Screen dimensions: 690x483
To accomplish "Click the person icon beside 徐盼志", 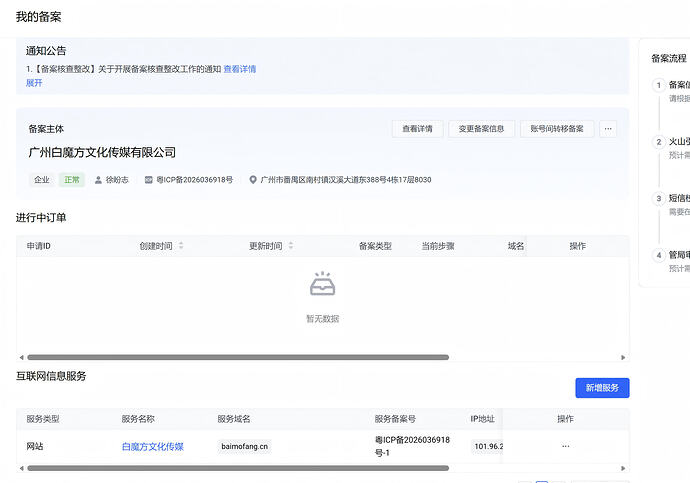I will pos(98,180).
